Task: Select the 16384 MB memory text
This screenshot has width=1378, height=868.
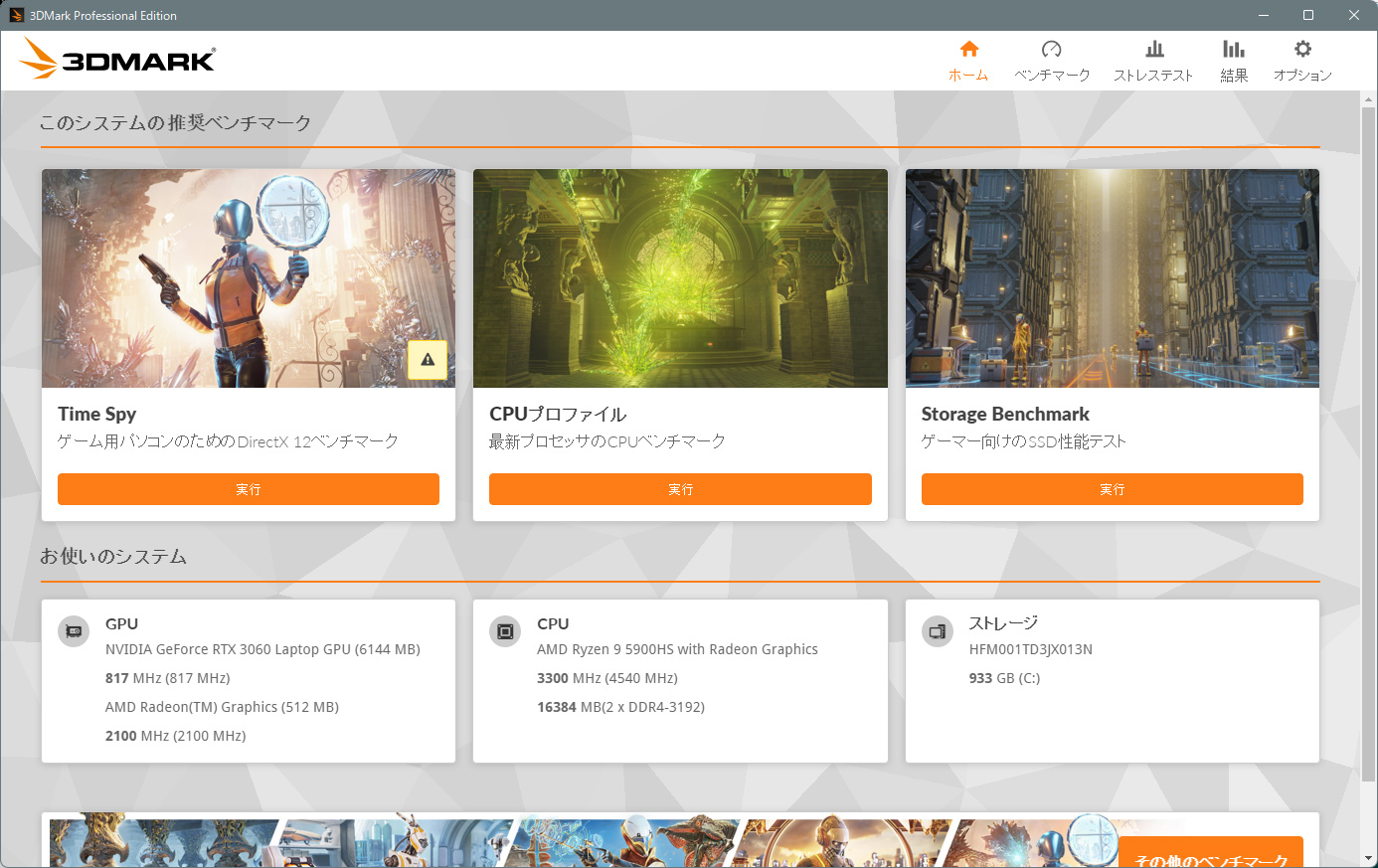Action: [x=620, y=707]
